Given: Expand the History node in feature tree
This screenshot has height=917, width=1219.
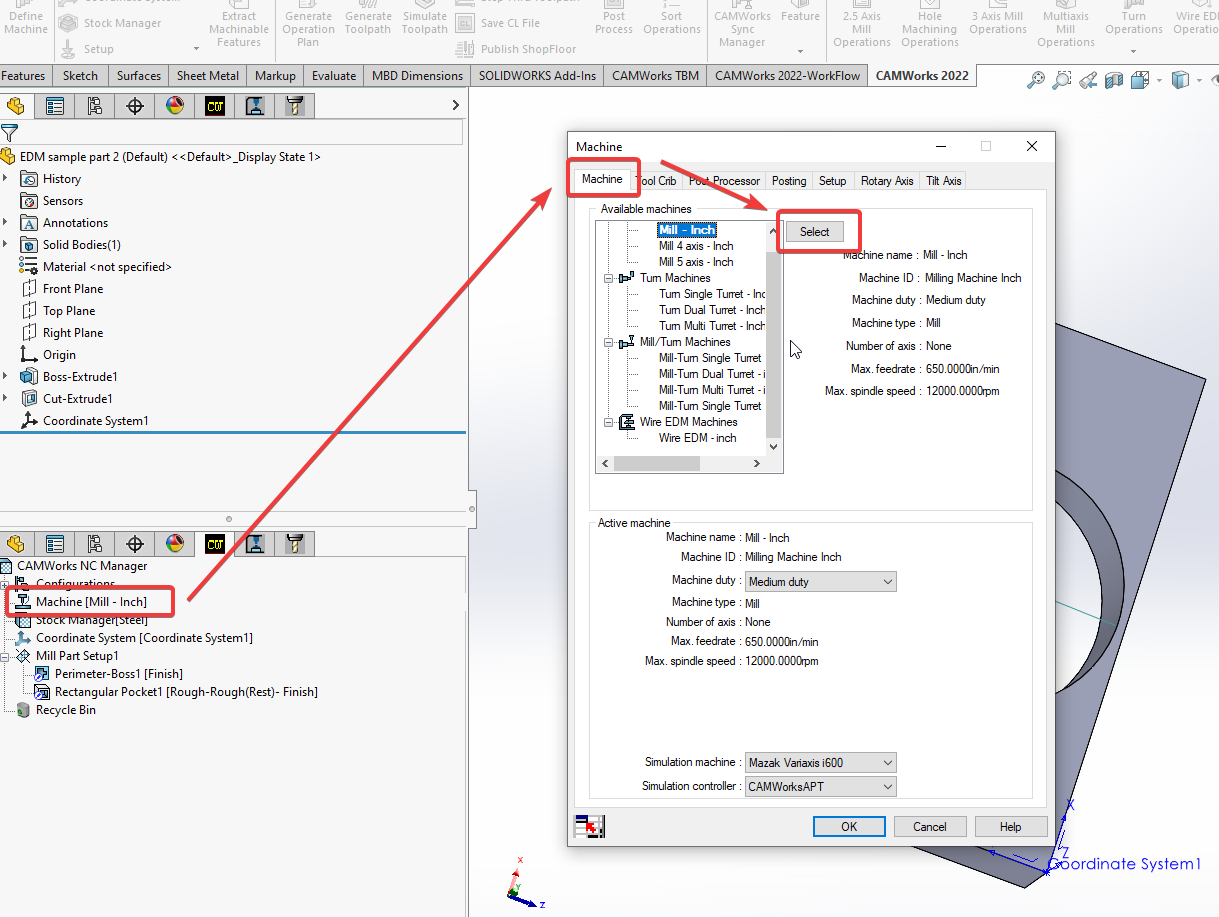Looking at the screenshot, I should click(6, 179).
